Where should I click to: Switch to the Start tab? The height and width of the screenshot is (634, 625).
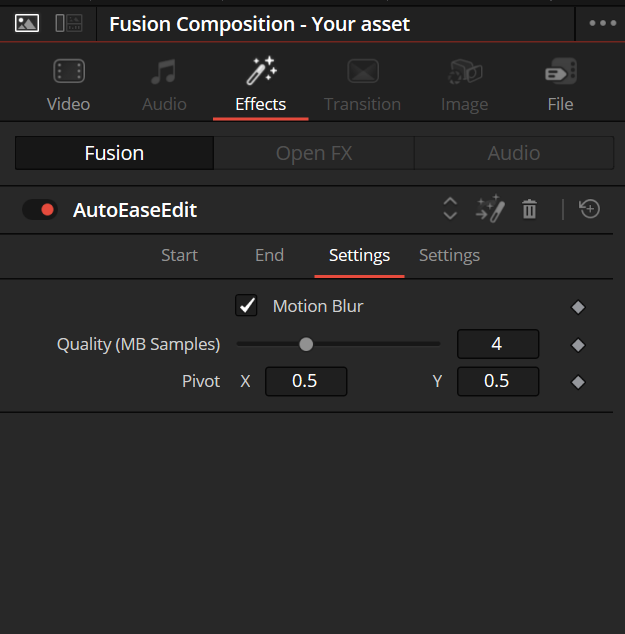pos(179,255)
